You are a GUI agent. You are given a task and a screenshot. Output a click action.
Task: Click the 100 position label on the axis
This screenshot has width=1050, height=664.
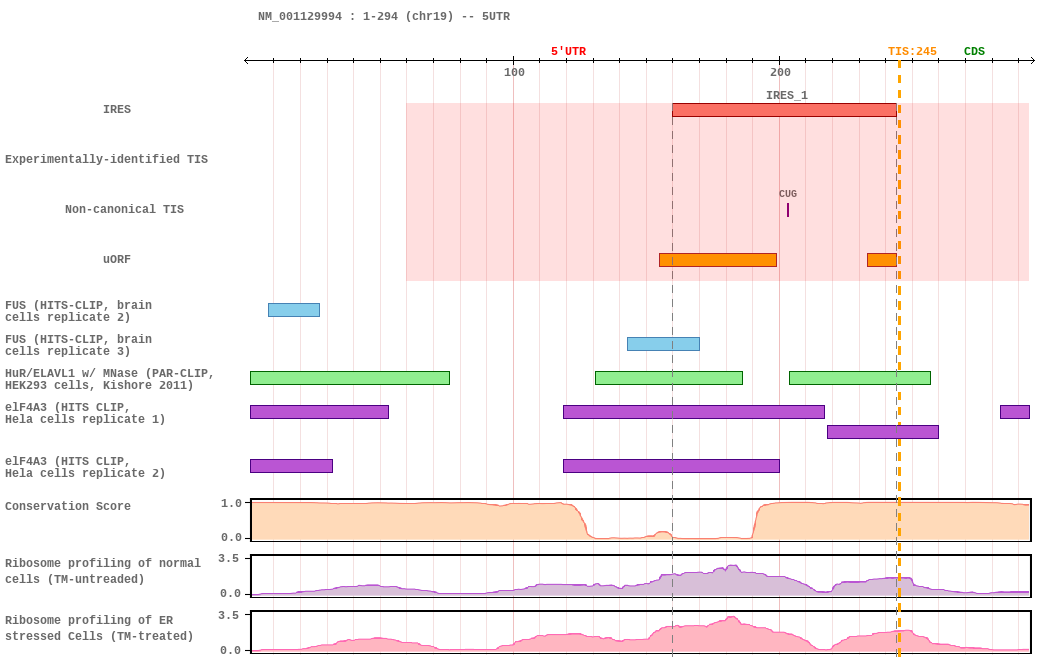(x=514, y=72)
